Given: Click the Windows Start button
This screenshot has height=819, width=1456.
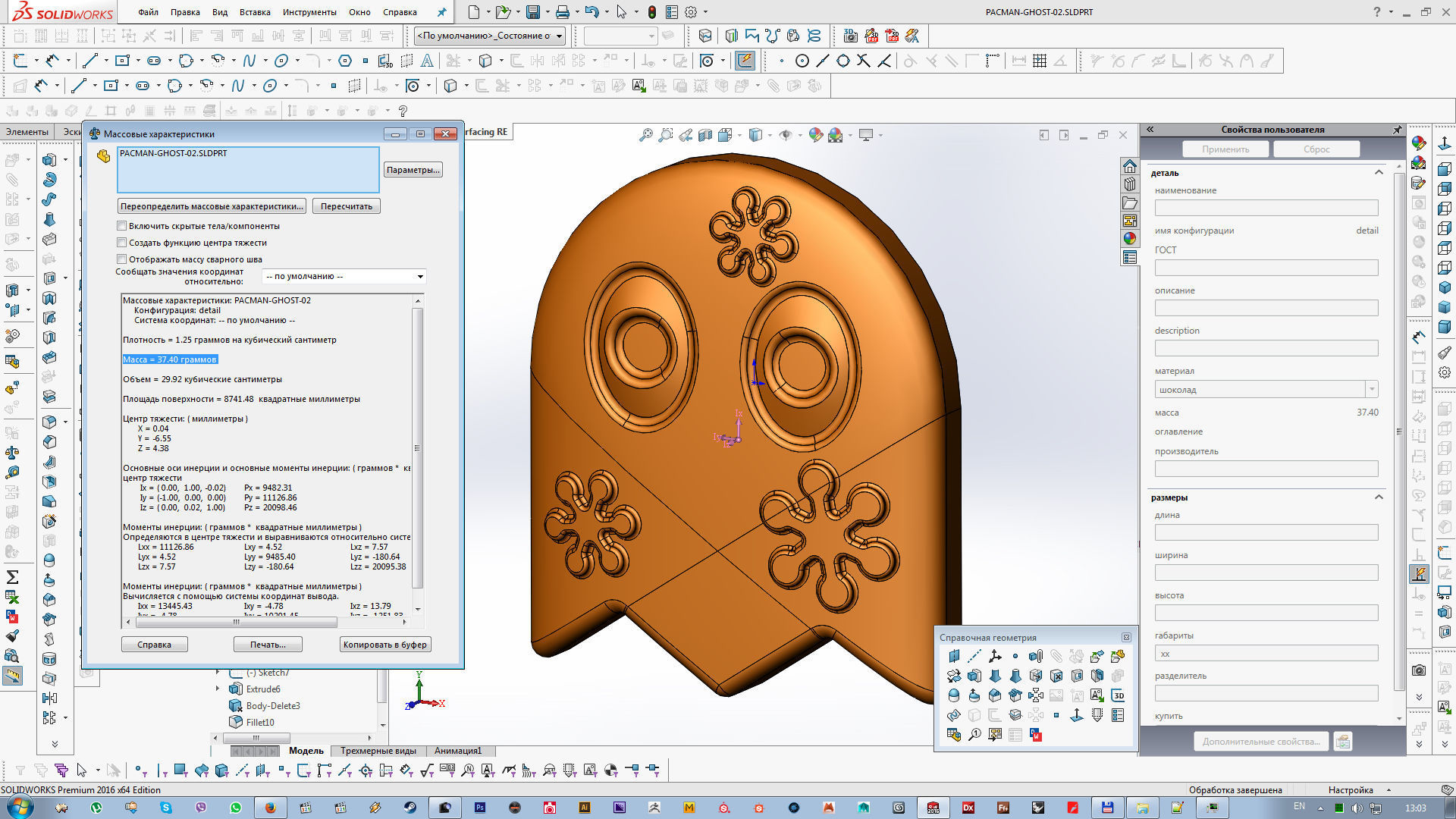Looking at the screenshot, I should 20,807.
